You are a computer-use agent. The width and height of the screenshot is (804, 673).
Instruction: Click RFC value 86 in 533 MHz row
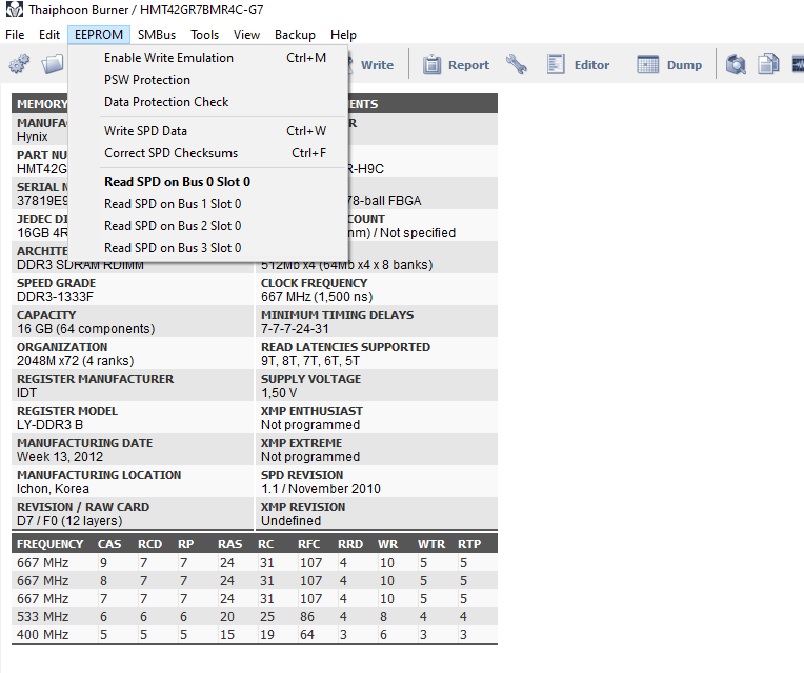coord(307,617)
